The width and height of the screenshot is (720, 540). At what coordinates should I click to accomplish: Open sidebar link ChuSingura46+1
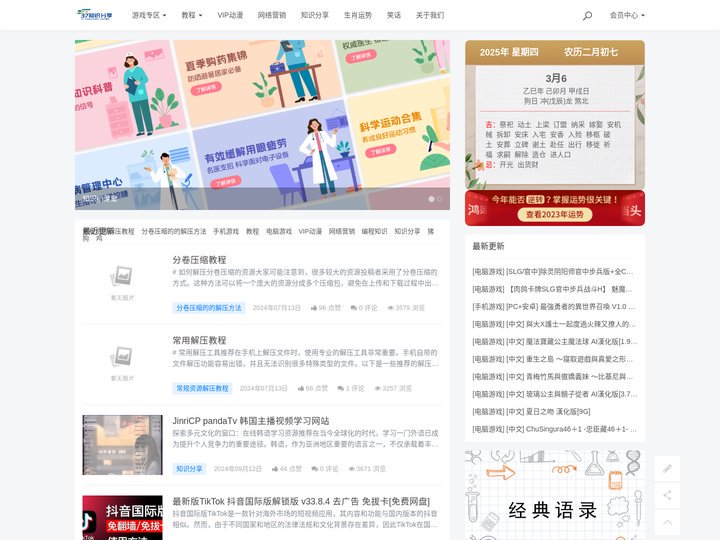(555, 429)
